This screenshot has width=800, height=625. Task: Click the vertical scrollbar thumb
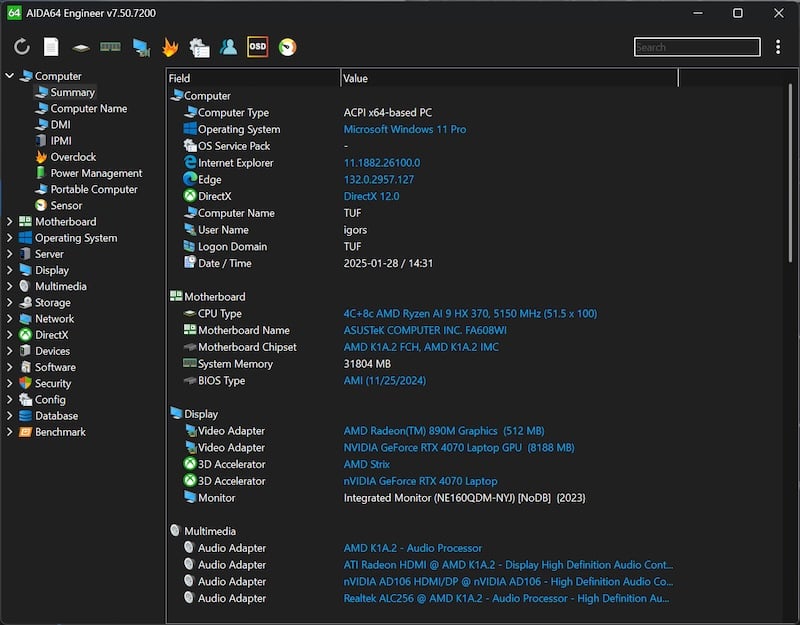(x=790, y=173)
